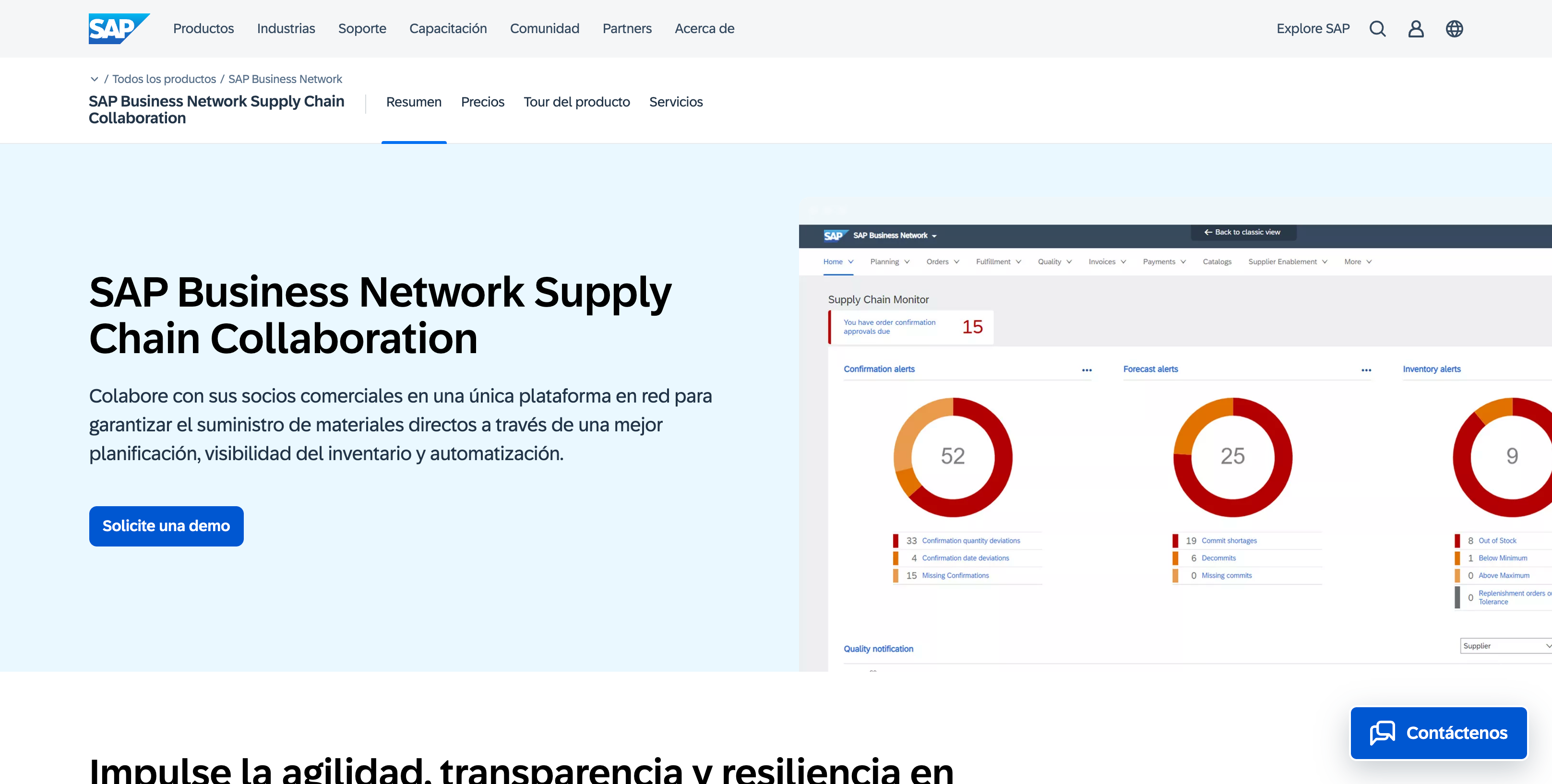Expand SAP Business Network dropdown in dashboard
This screenshot has width=1552, height=784.
coord(934,236)
